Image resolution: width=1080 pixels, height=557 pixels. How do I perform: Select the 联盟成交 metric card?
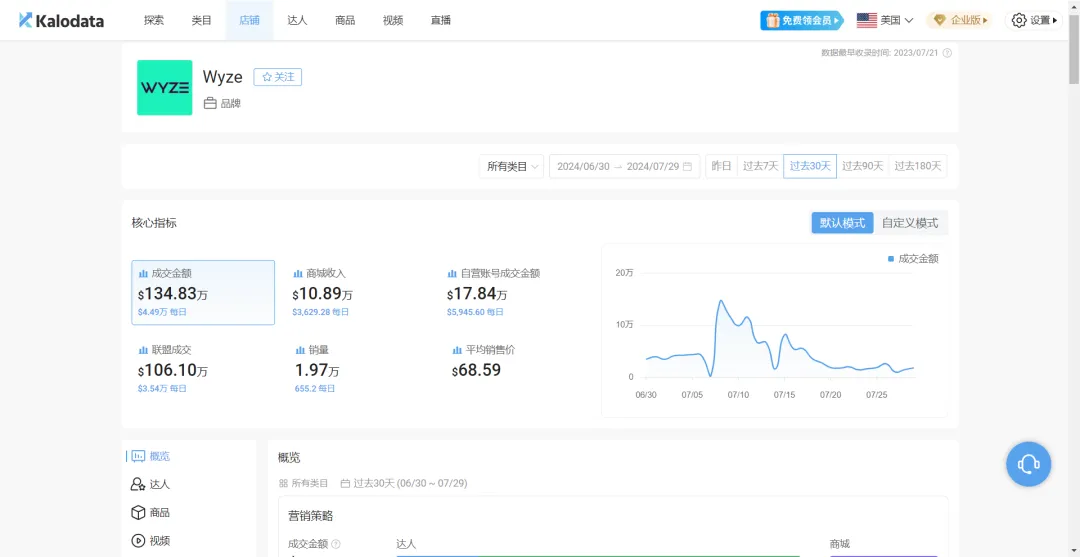(203, 369)
